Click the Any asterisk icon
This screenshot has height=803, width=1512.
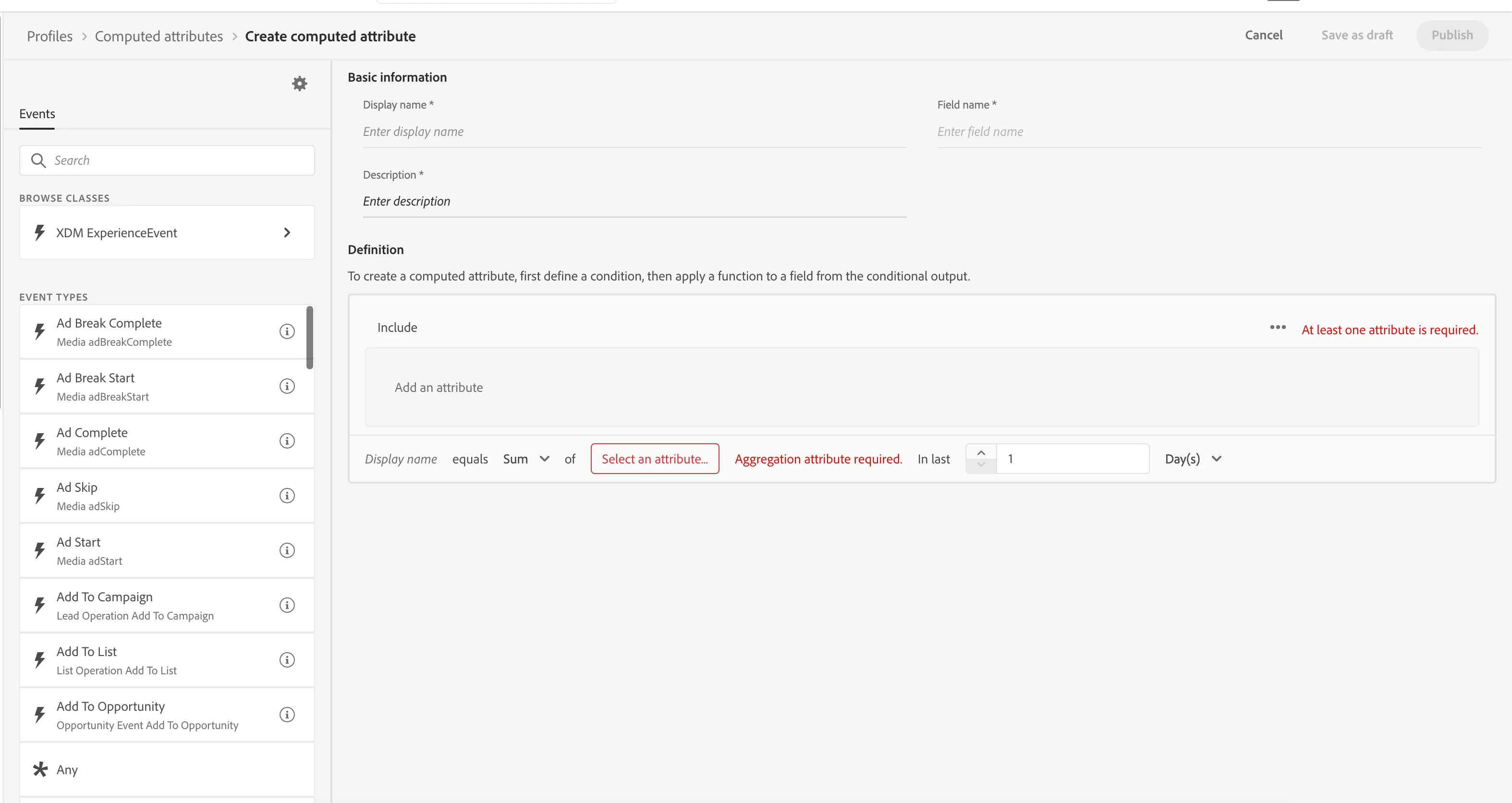tap(40, 769)
